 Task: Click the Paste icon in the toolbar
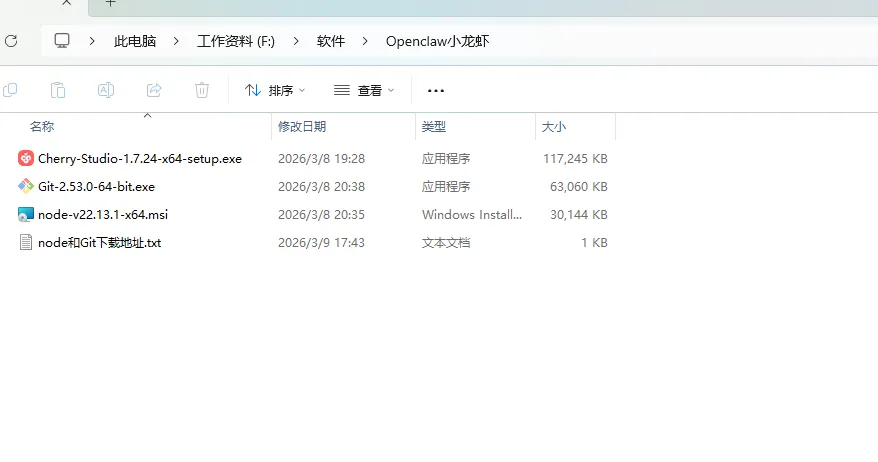coord(58,90)
